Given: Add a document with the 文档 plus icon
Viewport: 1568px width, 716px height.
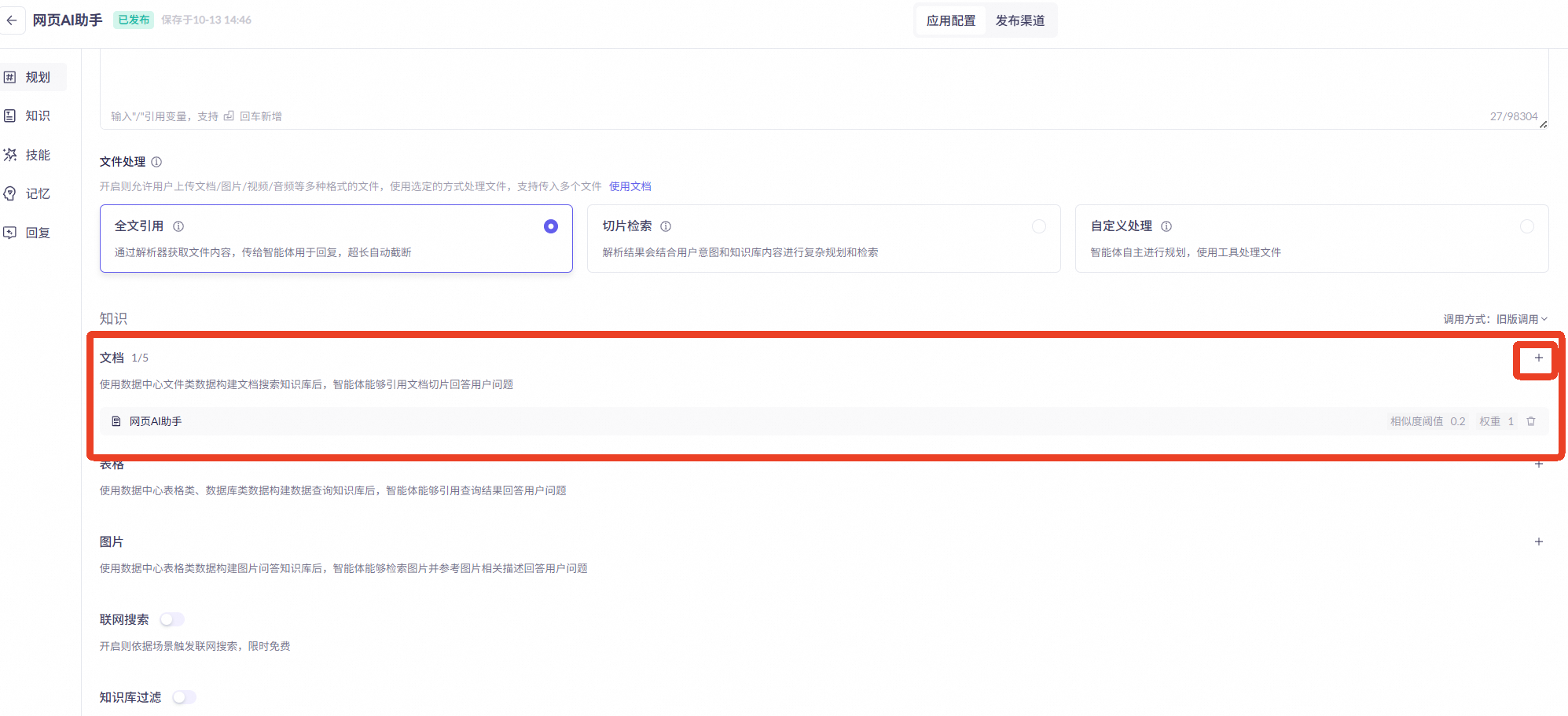Looking at the screenshot, I should click(1538, 358).
